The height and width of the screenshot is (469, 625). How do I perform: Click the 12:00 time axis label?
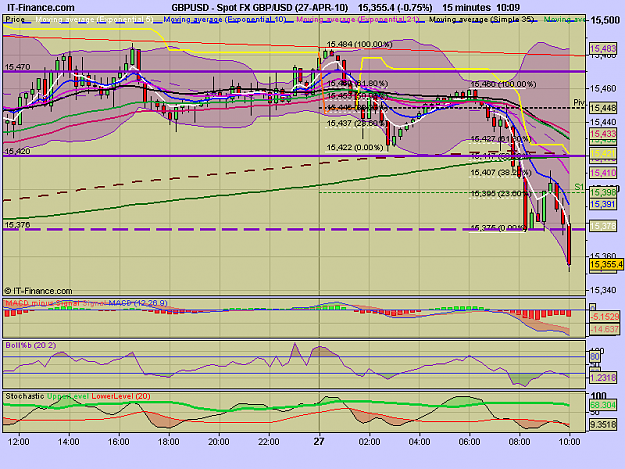pyautogui.click(x=19, y=442)
